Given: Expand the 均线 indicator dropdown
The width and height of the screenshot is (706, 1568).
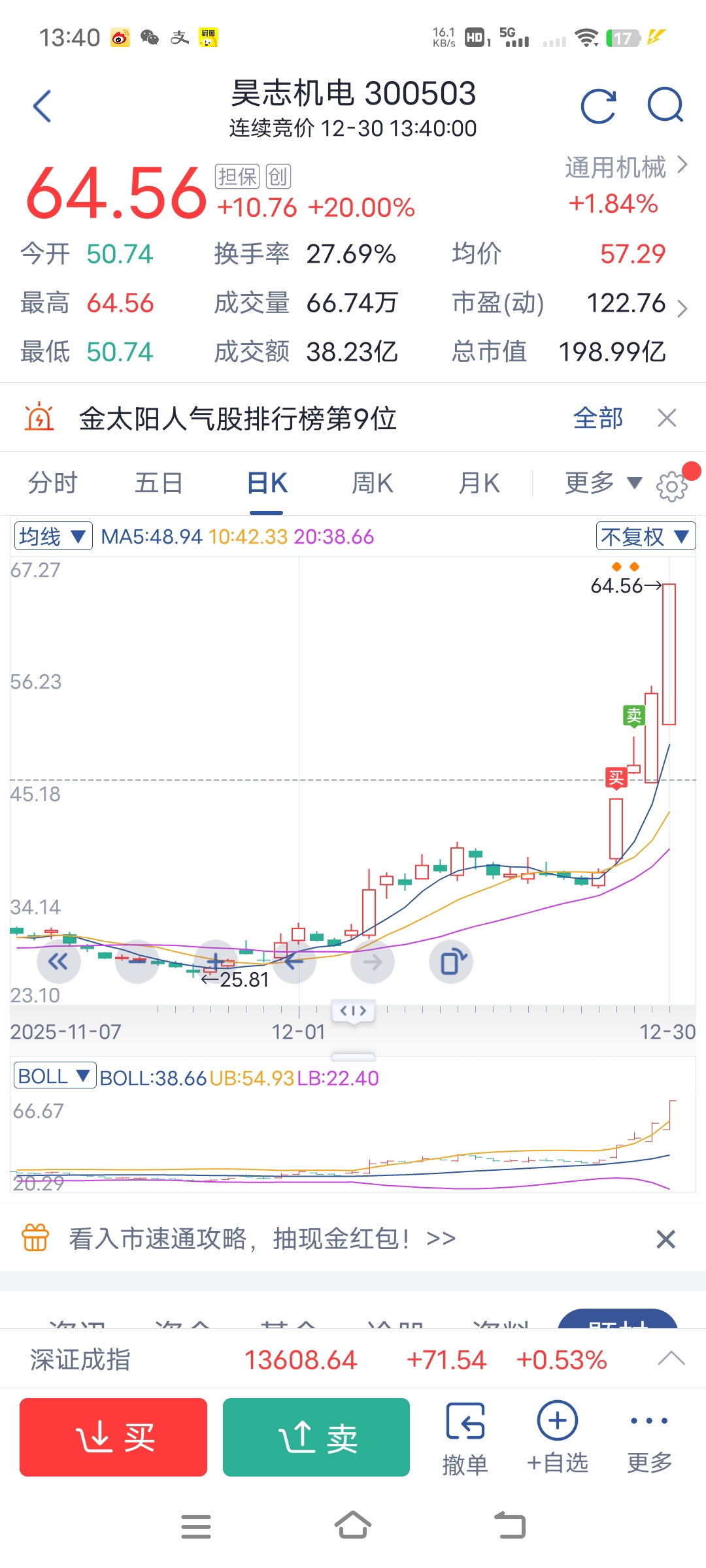Looking at the screenshot, I should pyautogui.click(x=53, y=536).
